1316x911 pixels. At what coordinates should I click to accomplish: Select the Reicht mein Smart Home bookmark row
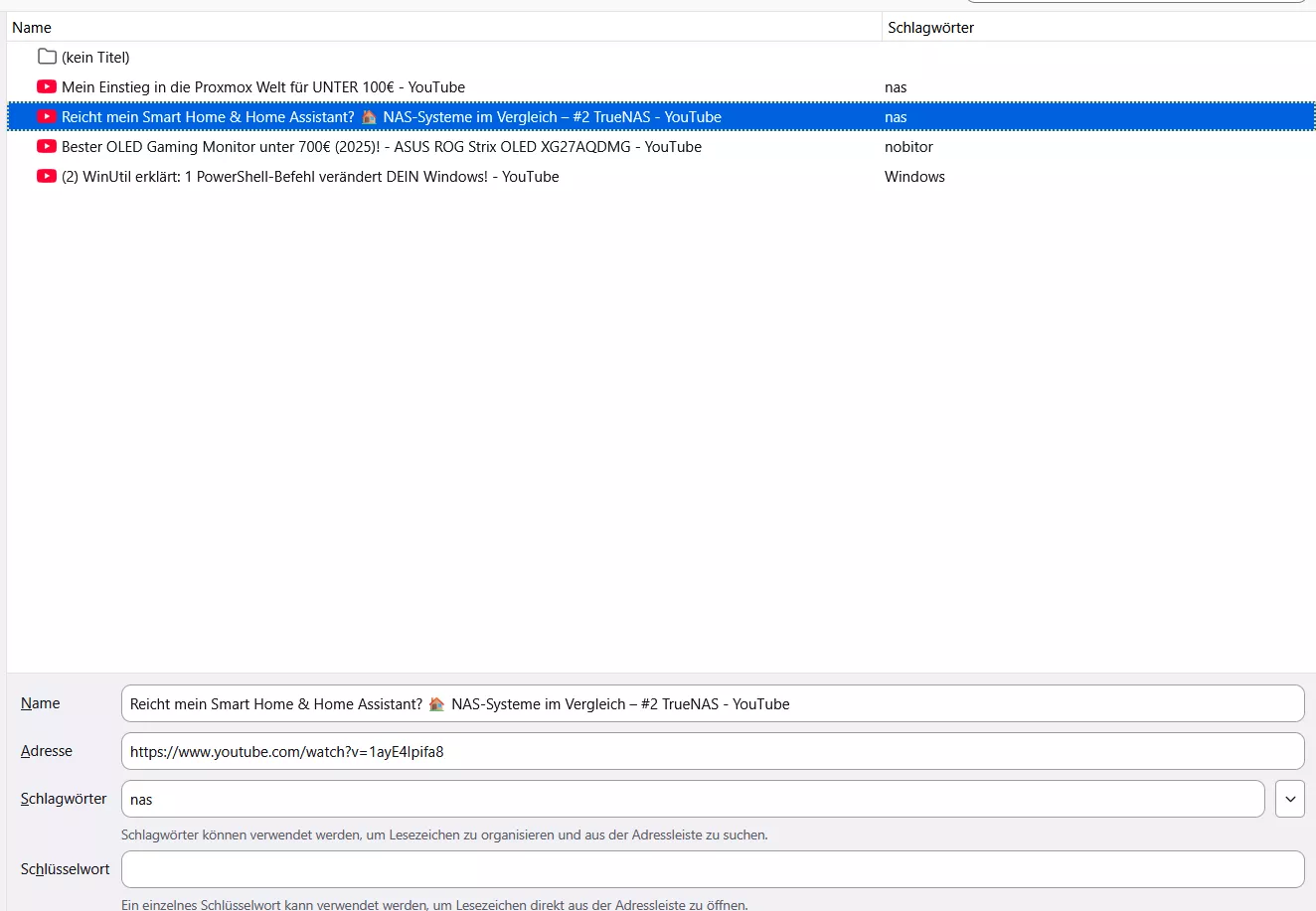[x=661, y=116]
